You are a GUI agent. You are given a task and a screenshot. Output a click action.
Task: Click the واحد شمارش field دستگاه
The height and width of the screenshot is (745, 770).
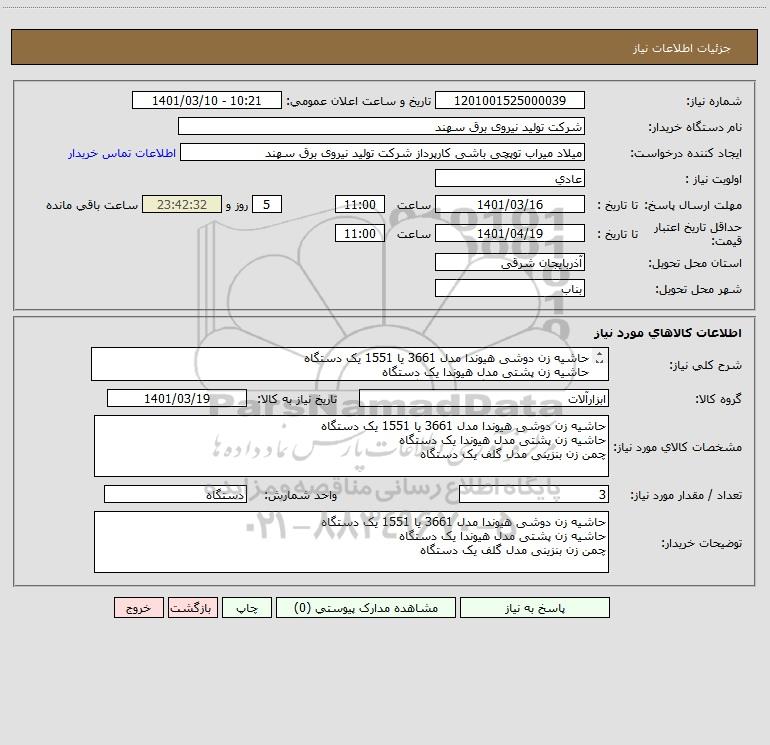coord(175,494)
